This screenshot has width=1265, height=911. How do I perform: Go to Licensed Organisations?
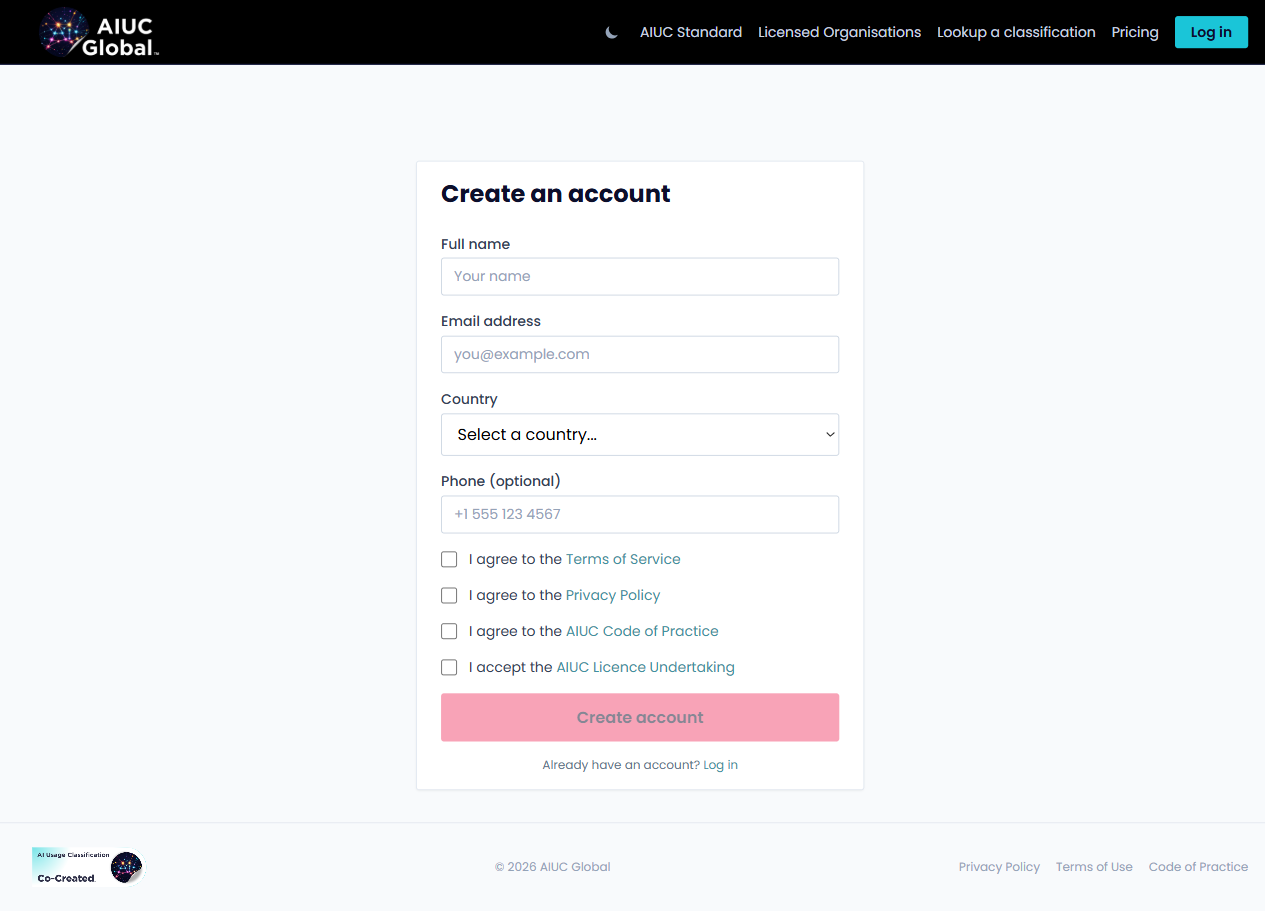click(x=839, y=32)
